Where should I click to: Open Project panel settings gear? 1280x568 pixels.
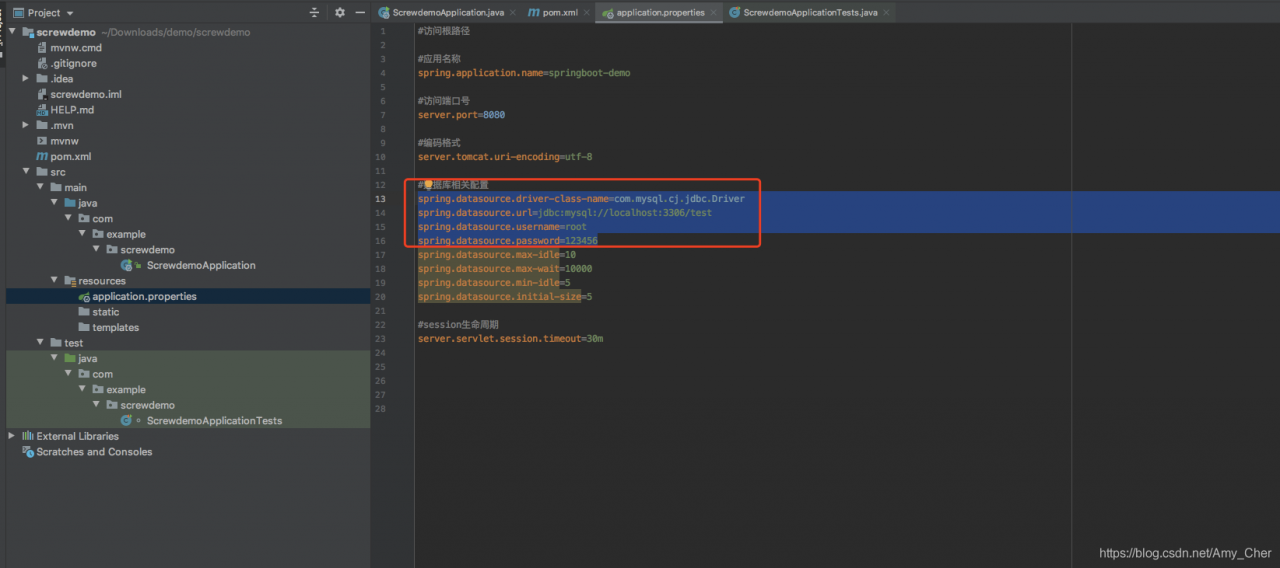point(339,13)
